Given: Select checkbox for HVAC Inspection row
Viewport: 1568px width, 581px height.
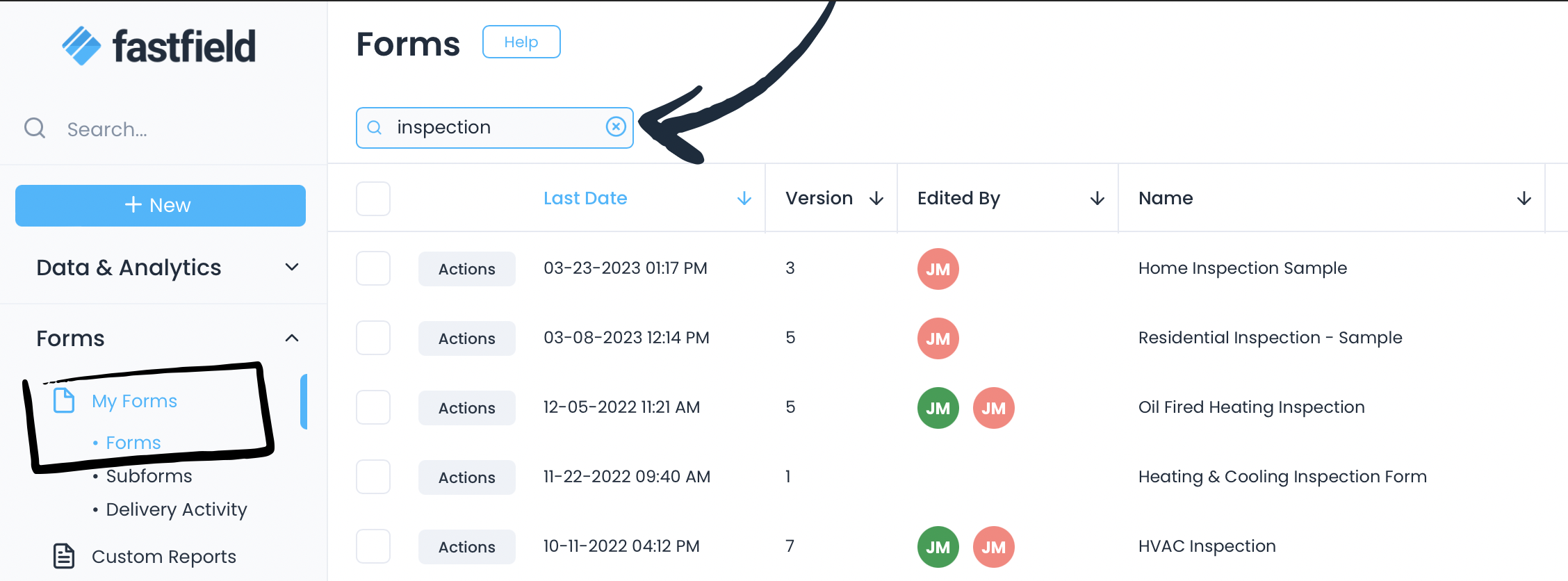Looking at the screenshot, I should pos(373,546).
